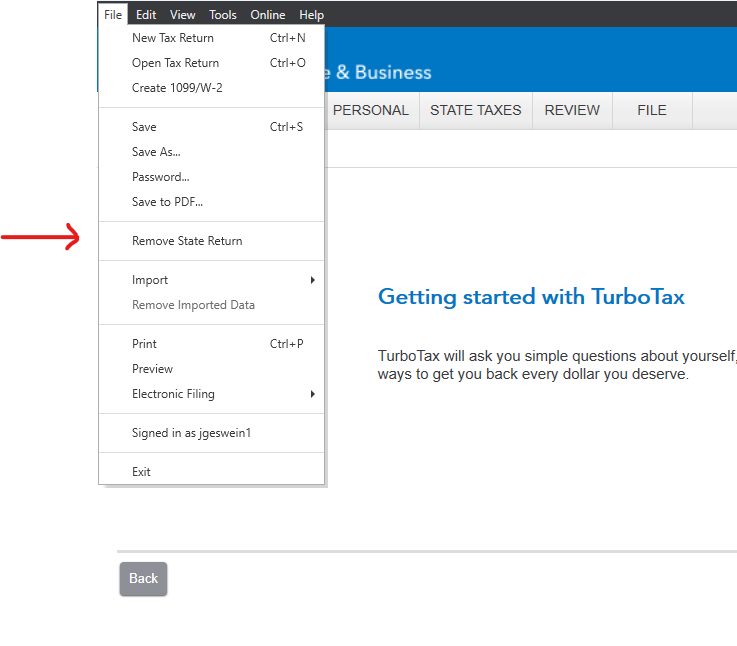This screenshot has height=646, width=737.
Task: Click Create 1099/W-2 menu item
Action: (x=212, y=88)
